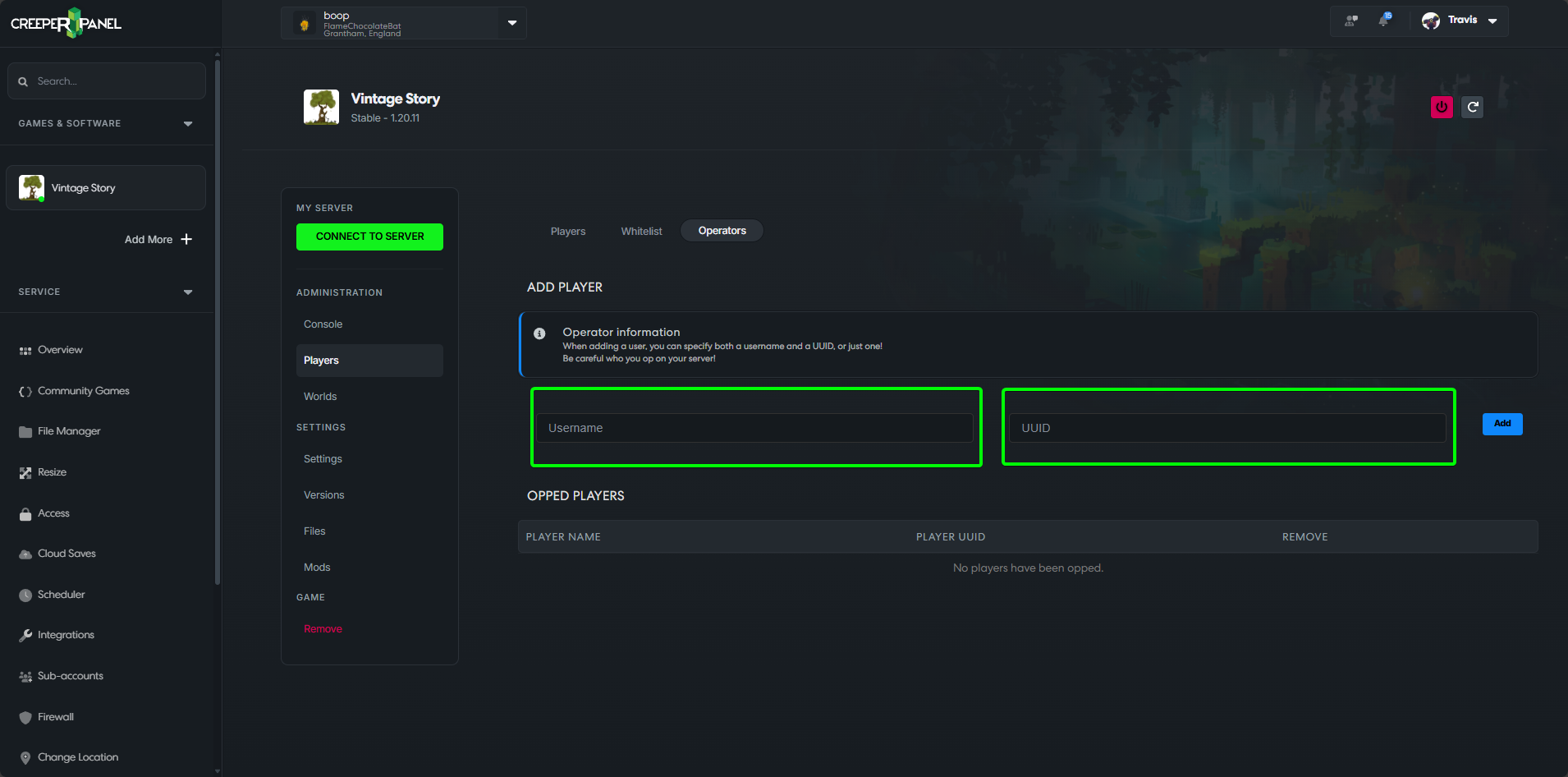Click the chat messages icon in header
1568x777 pixels.
[1350, 21]
